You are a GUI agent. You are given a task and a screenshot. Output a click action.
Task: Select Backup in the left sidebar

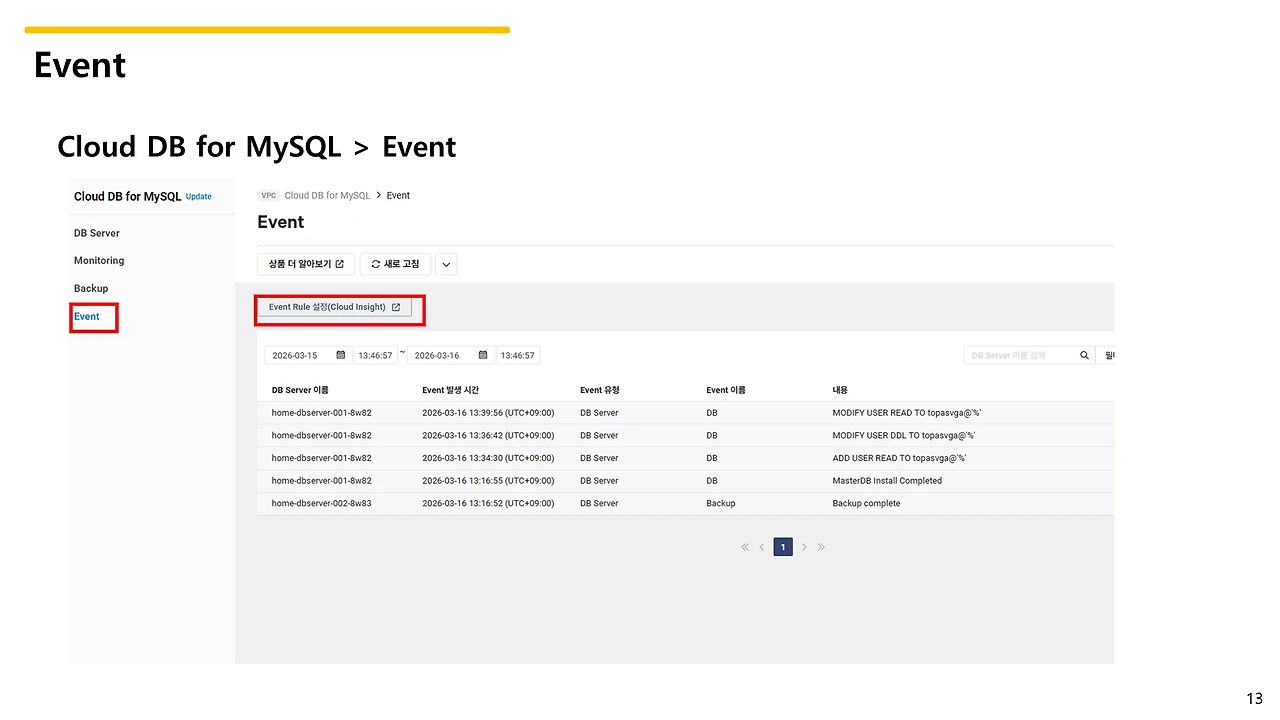(91, 289)
